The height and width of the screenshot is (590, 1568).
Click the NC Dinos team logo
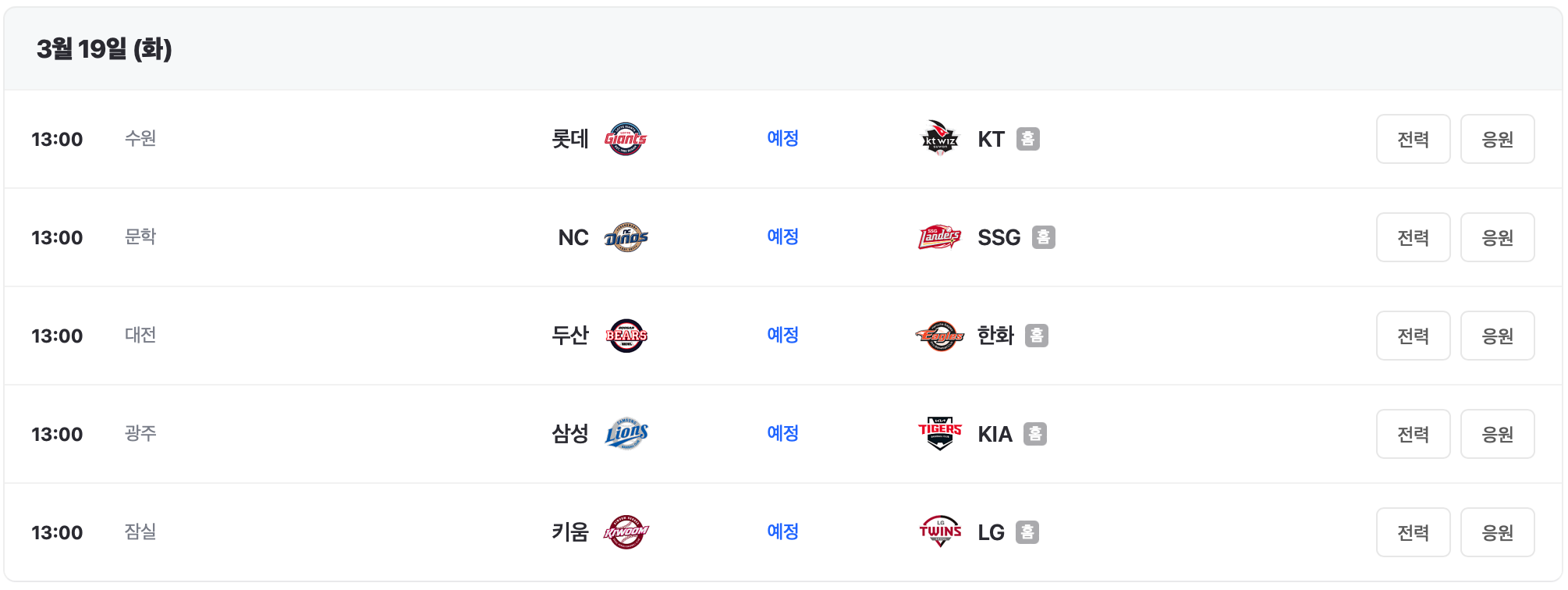point(626,236)
